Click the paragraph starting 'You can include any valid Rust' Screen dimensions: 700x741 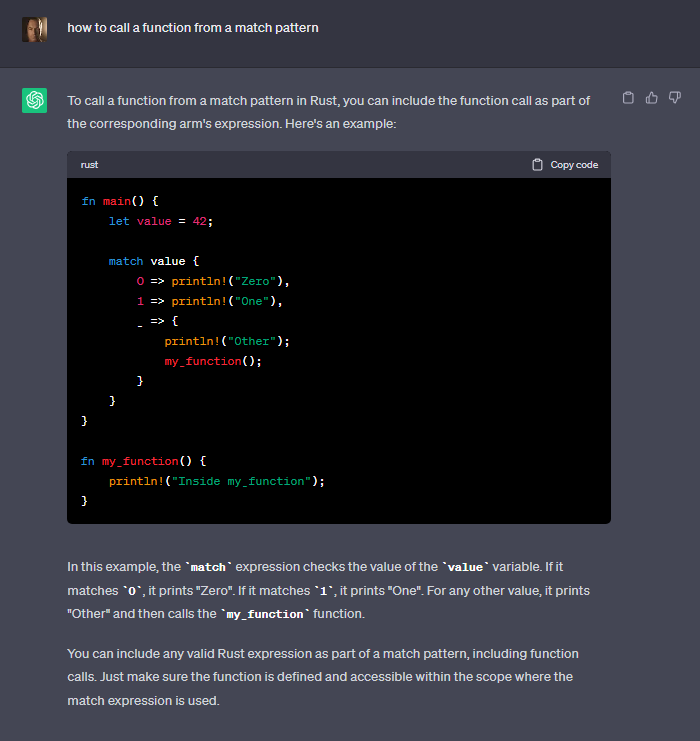point(323,677)
